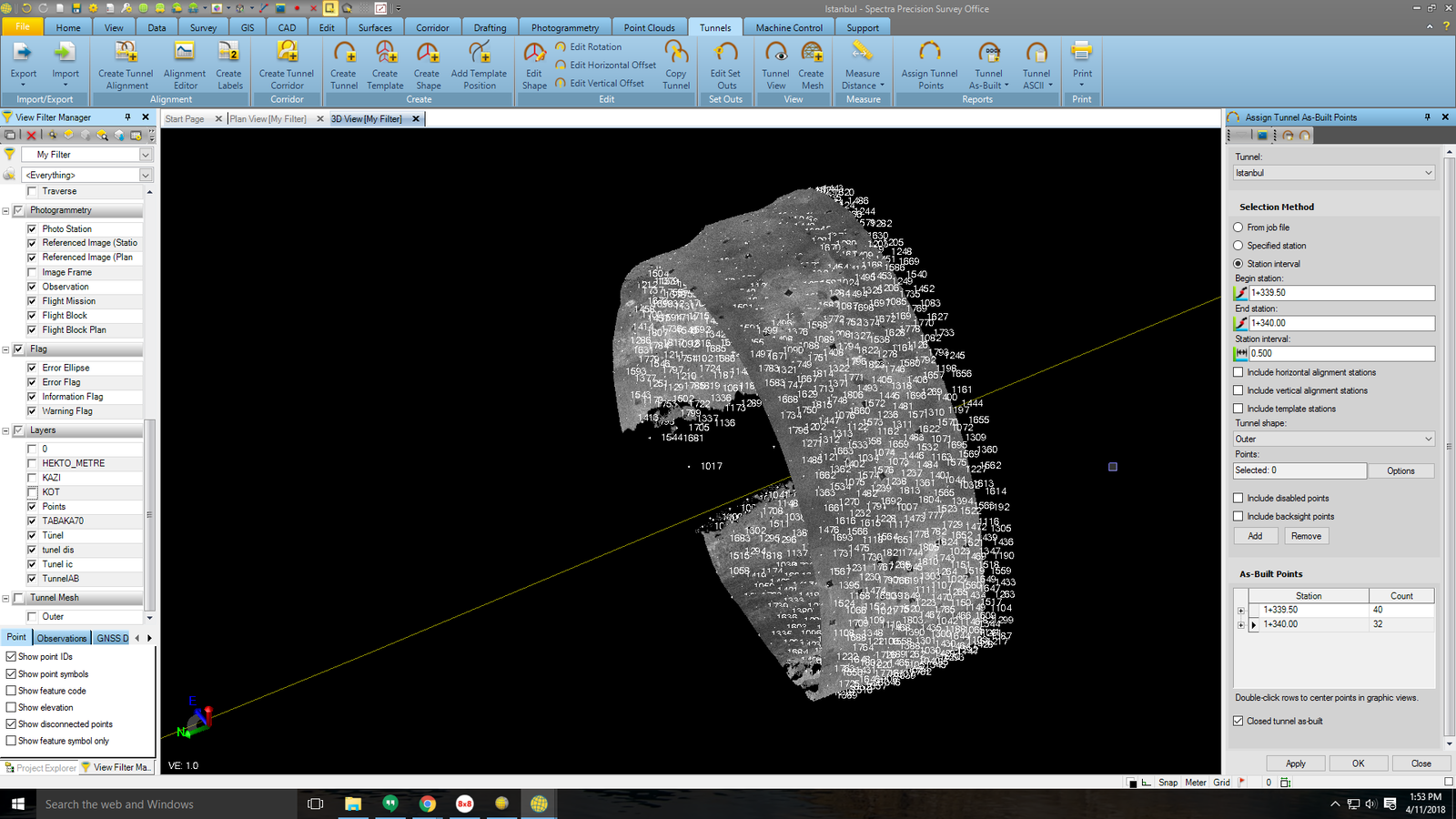Screen dimensions: 1456x819
Task: Open the Plan View [My Filter] tab
Action: pyautogui.click(x=268, y=117)
